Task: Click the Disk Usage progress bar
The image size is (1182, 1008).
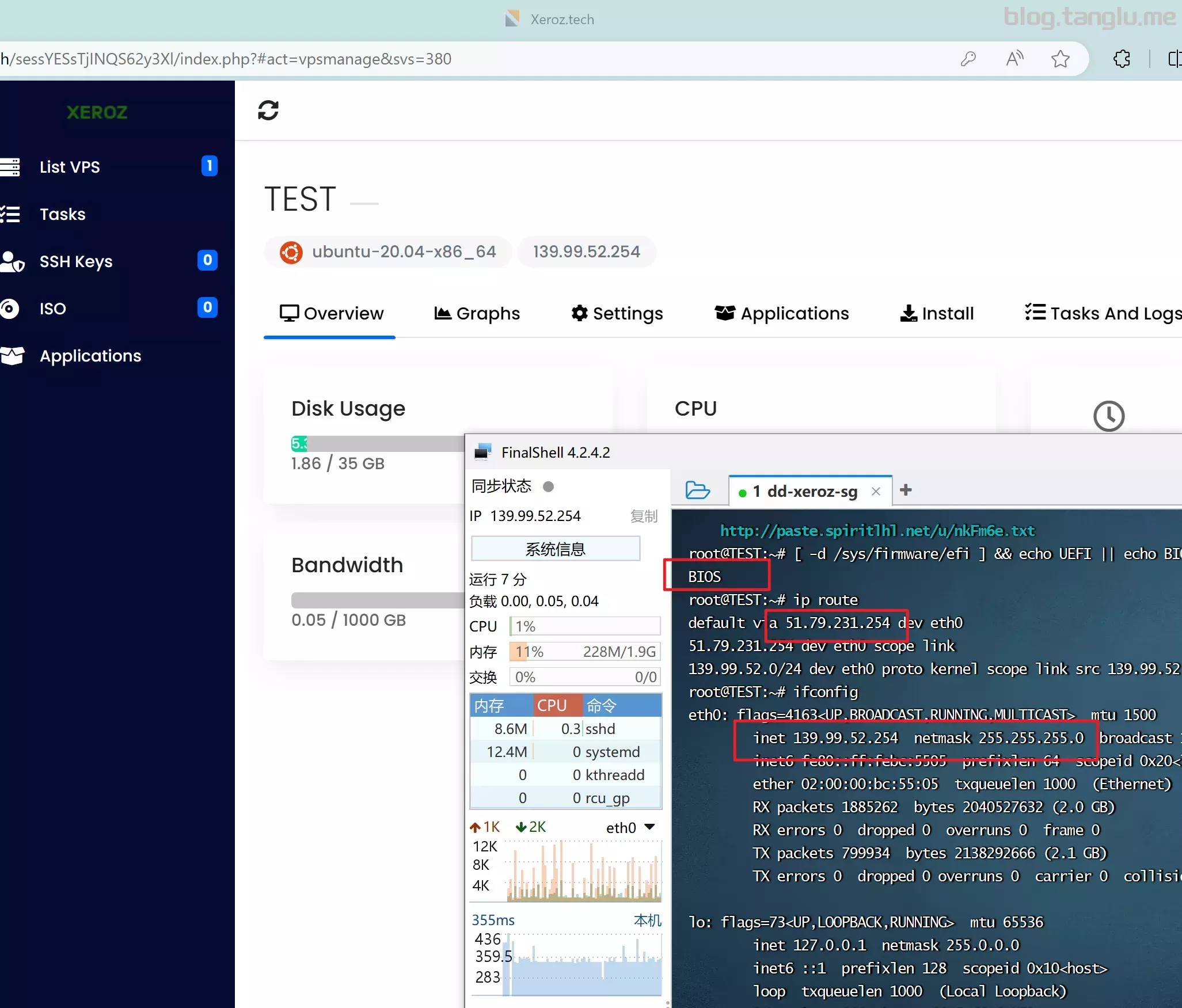Action: pos(377,443)
